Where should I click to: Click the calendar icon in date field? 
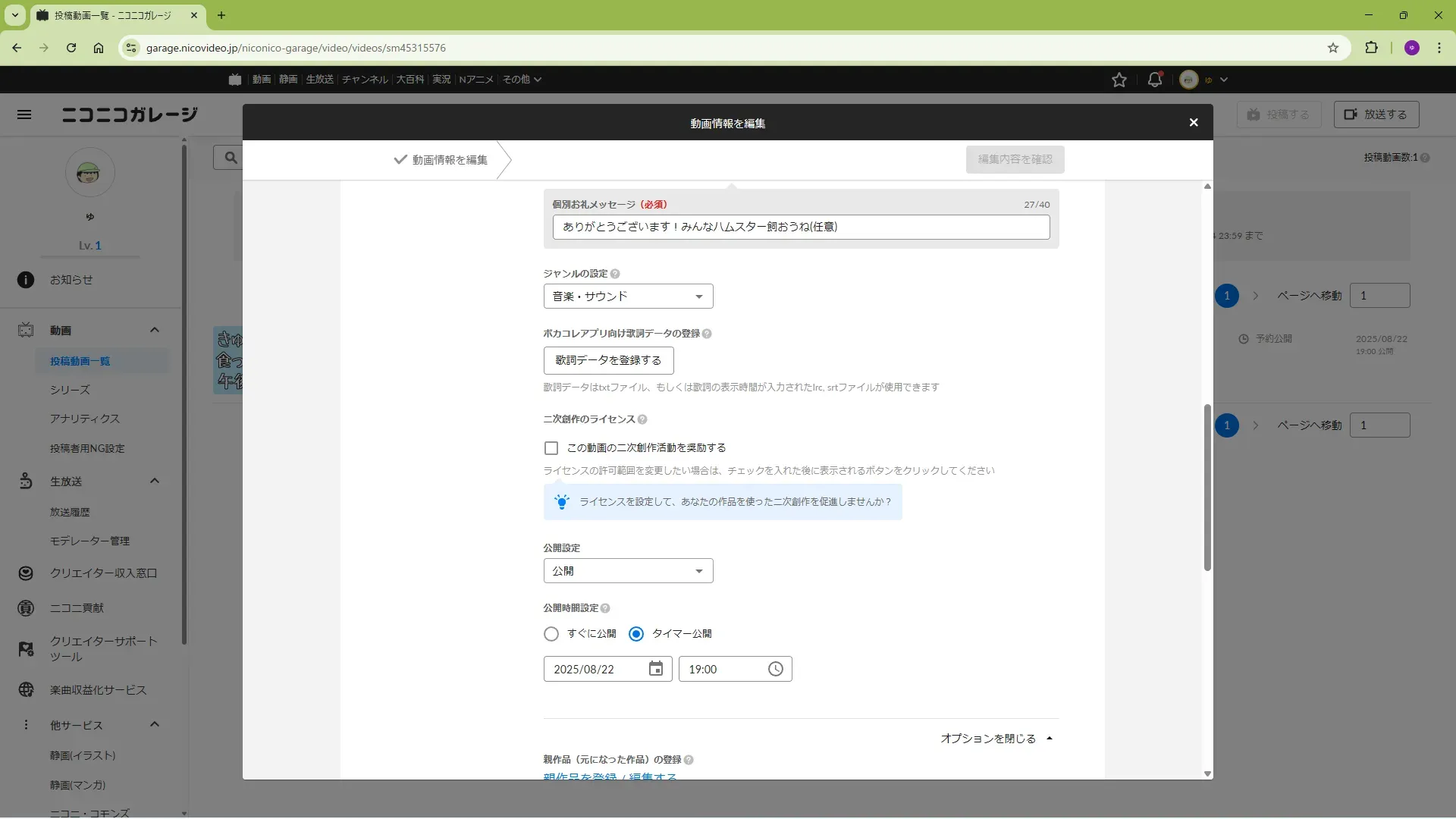point(656,669)
